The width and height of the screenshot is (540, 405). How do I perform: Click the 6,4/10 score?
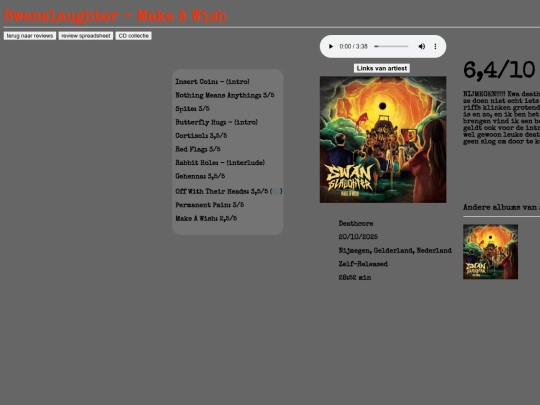point(499,70)
